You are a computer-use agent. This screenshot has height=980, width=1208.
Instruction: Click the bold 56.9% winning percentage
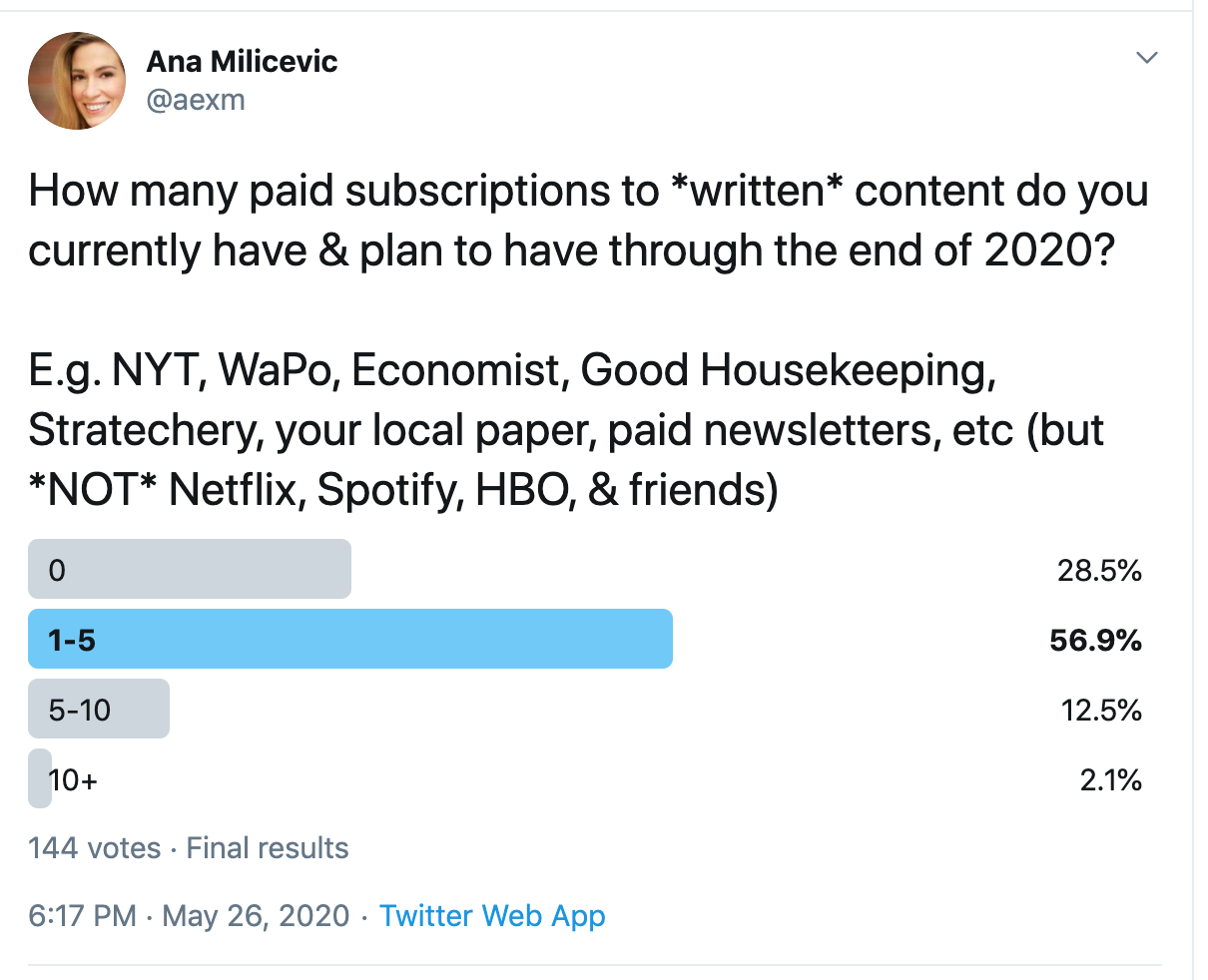coord(1095,640)
